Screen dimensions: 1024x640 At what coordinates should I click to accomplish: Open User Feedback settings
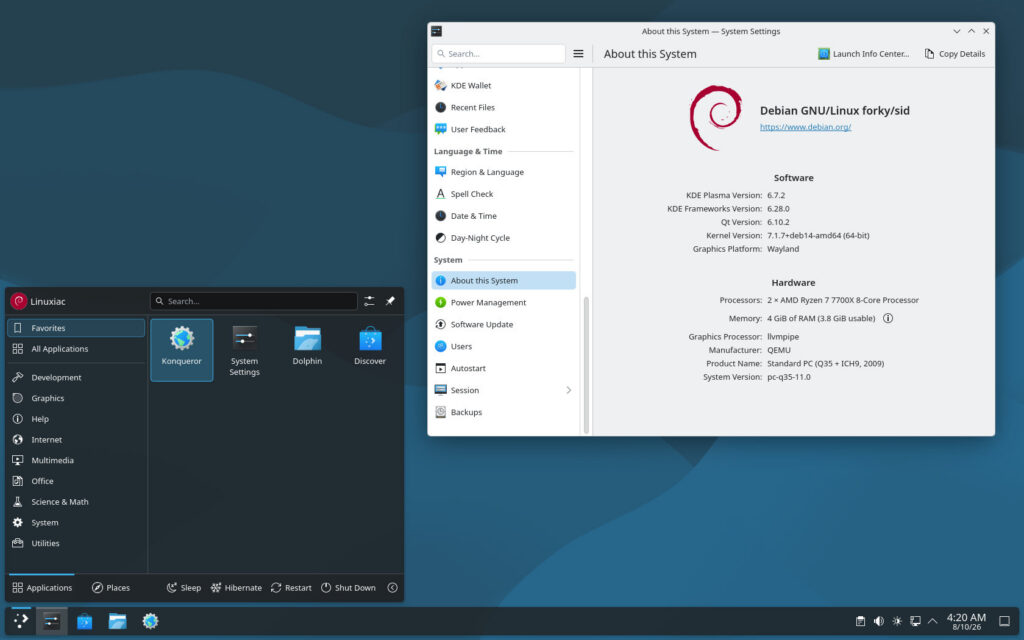pyautogui.click(x=504, y=129)
